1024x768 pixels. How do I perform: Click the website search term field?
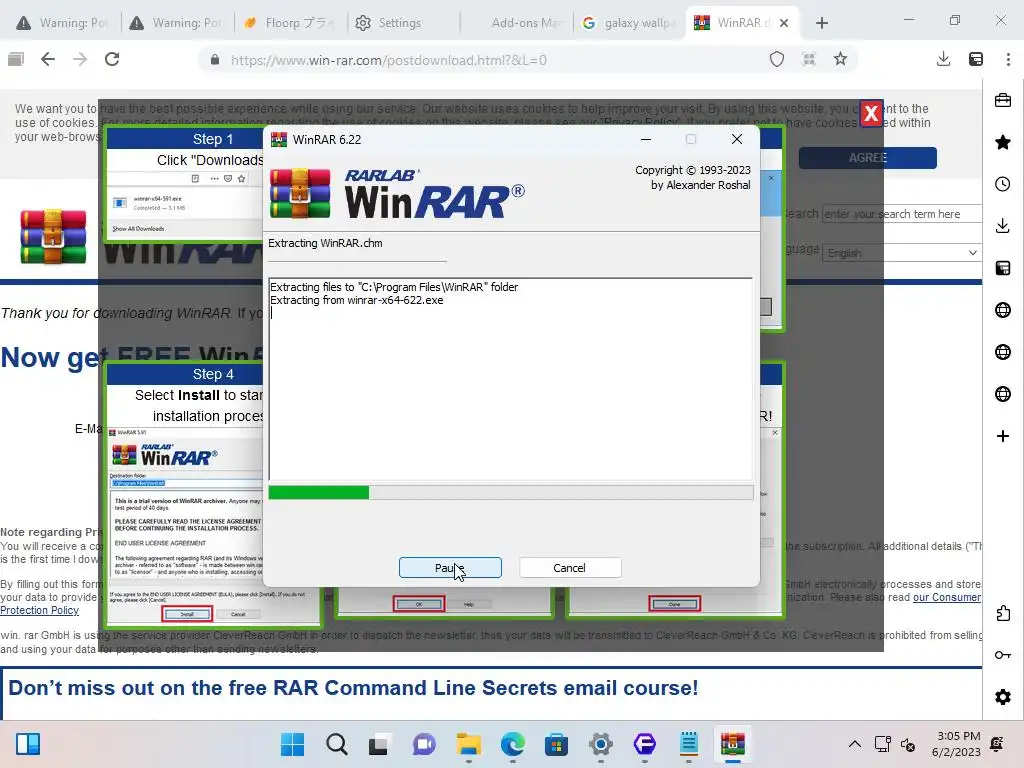click(x=901, y=214)
